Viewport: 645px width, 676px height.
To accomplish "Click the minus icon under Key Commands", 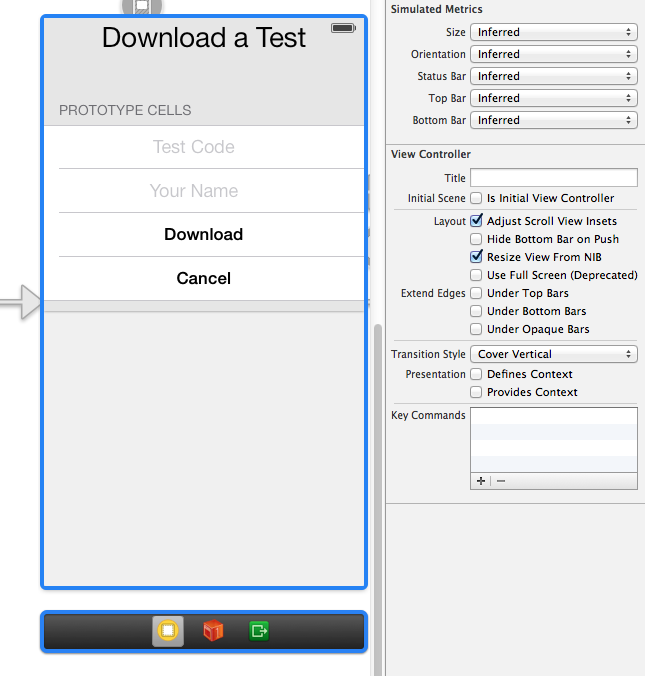I will [x=501, y=481].
